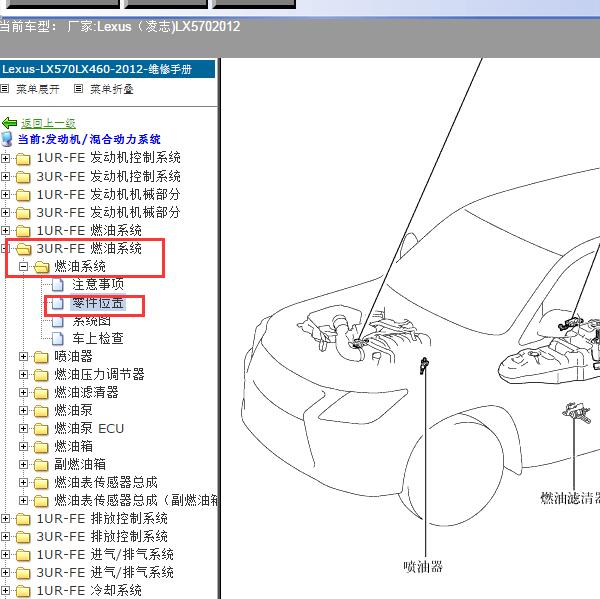Viewport: 600px width, 599px height.
Task: Open 车上检查 document
Action: click(98, 338)
